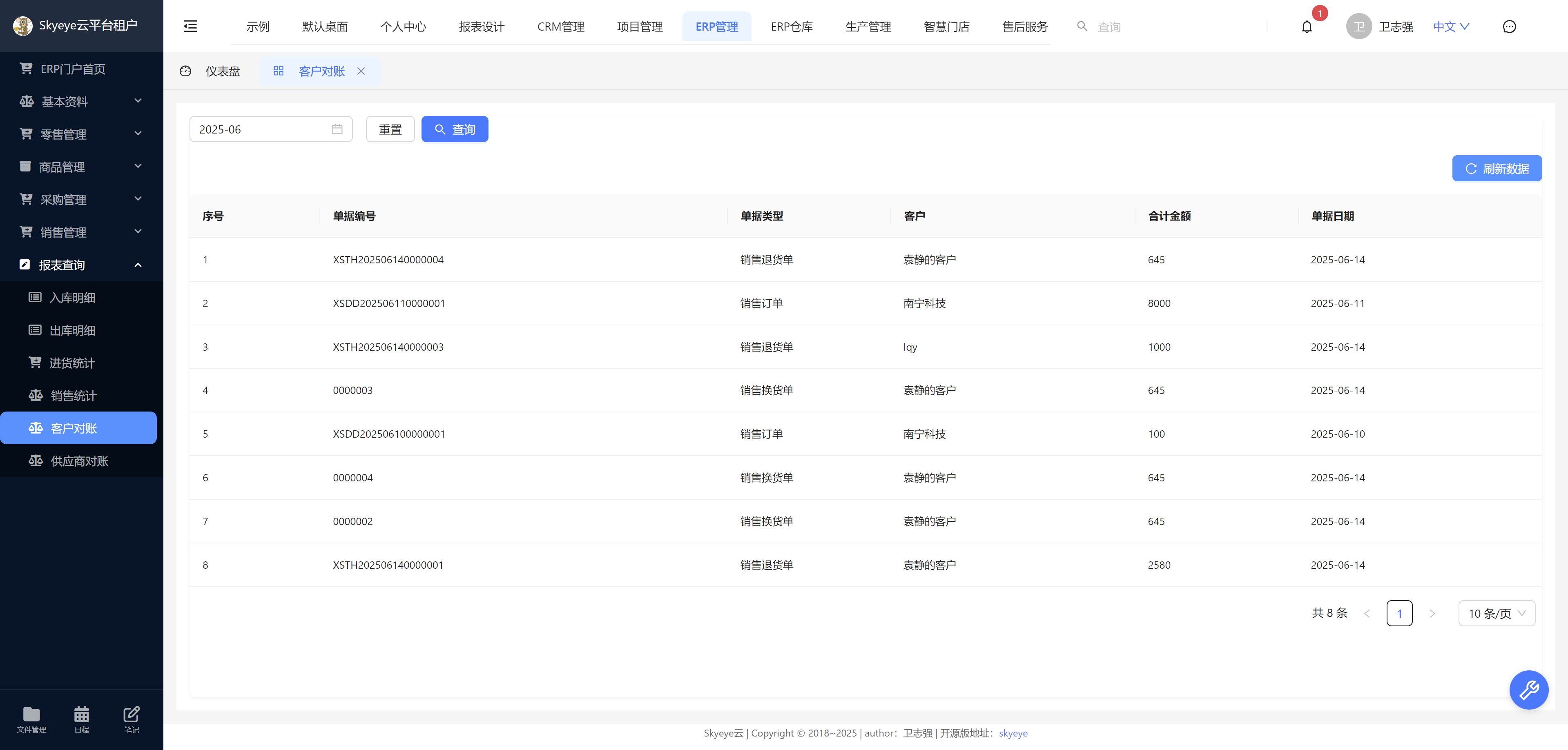Click page number 1 in pagination

click(x=1399, y=613)
